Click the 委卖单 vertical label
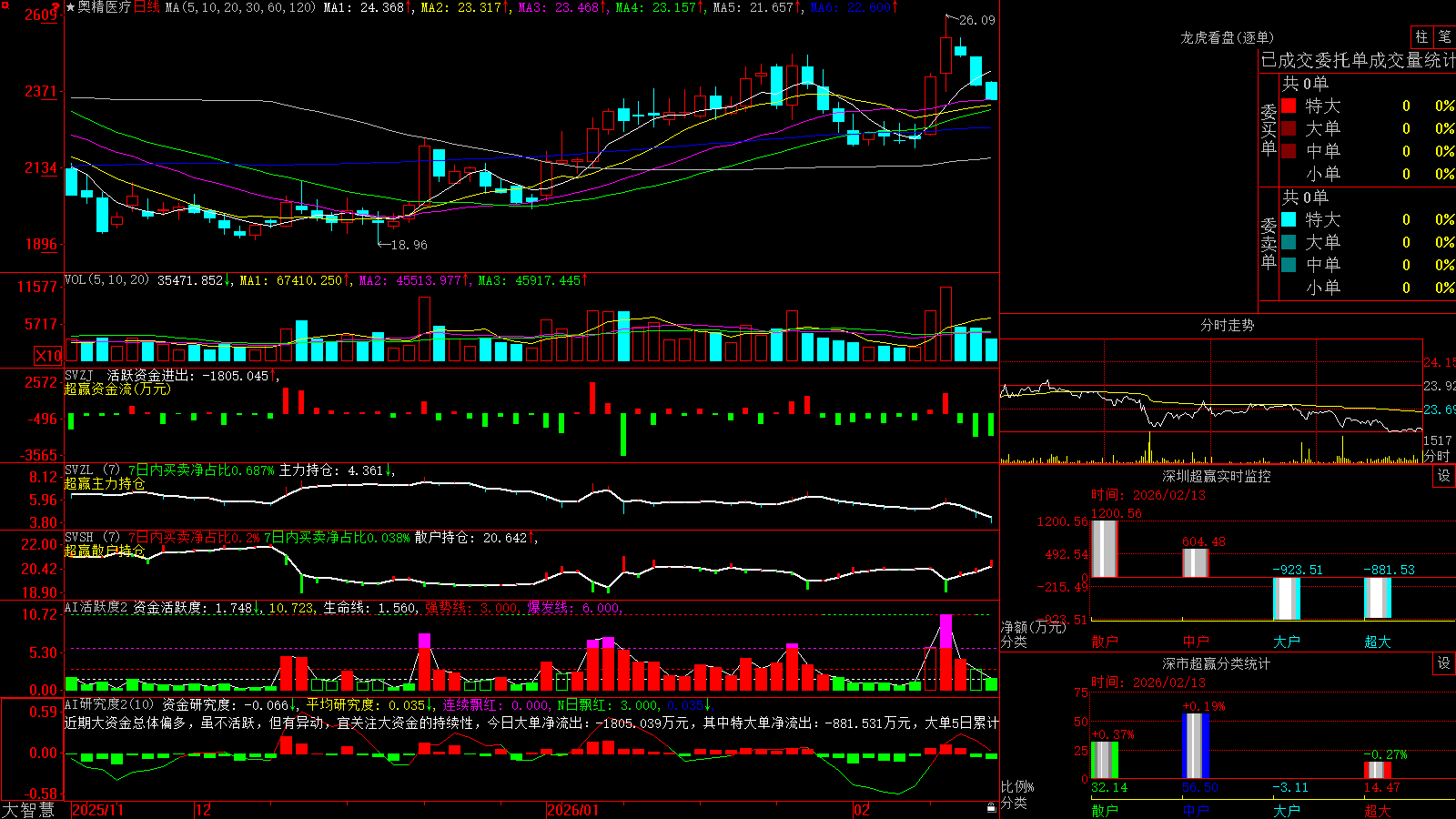The image size is (1456, 819). 1269,243
